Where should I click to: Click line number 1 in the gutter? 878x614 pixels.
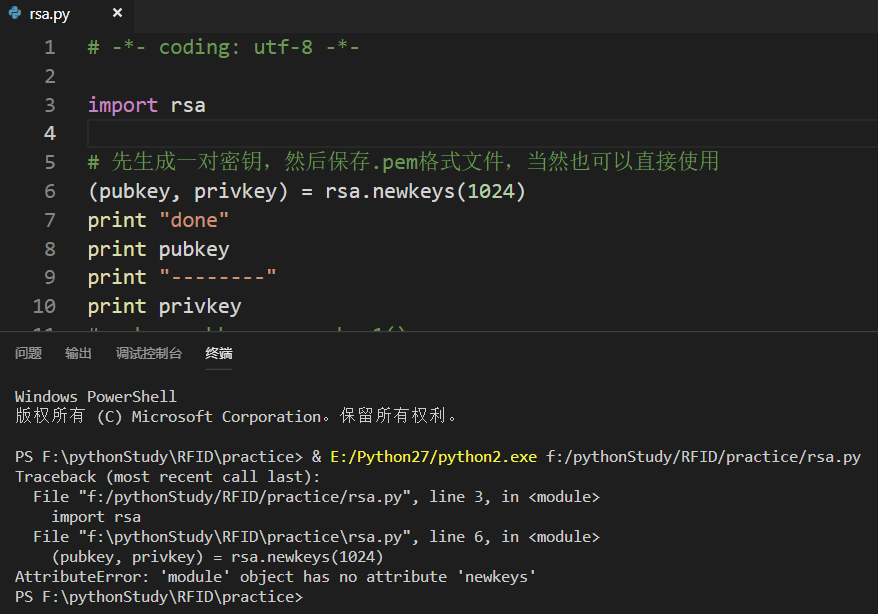50,46
